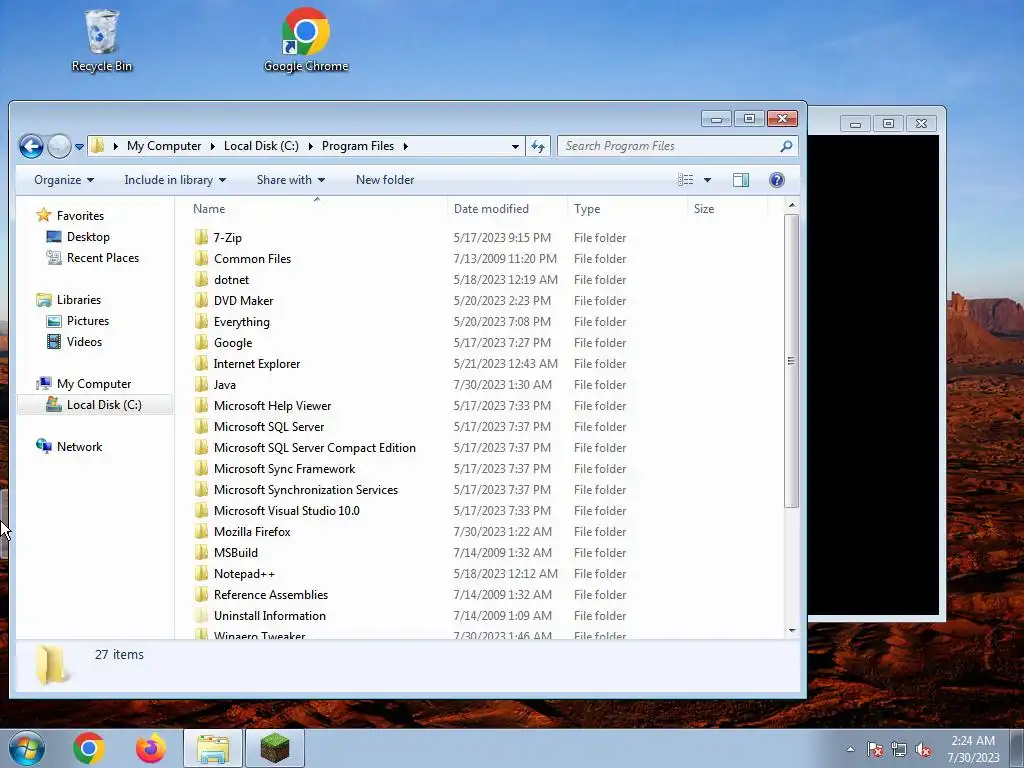
Task: Click the file list scroll down arrow
Action: (792, 631)
